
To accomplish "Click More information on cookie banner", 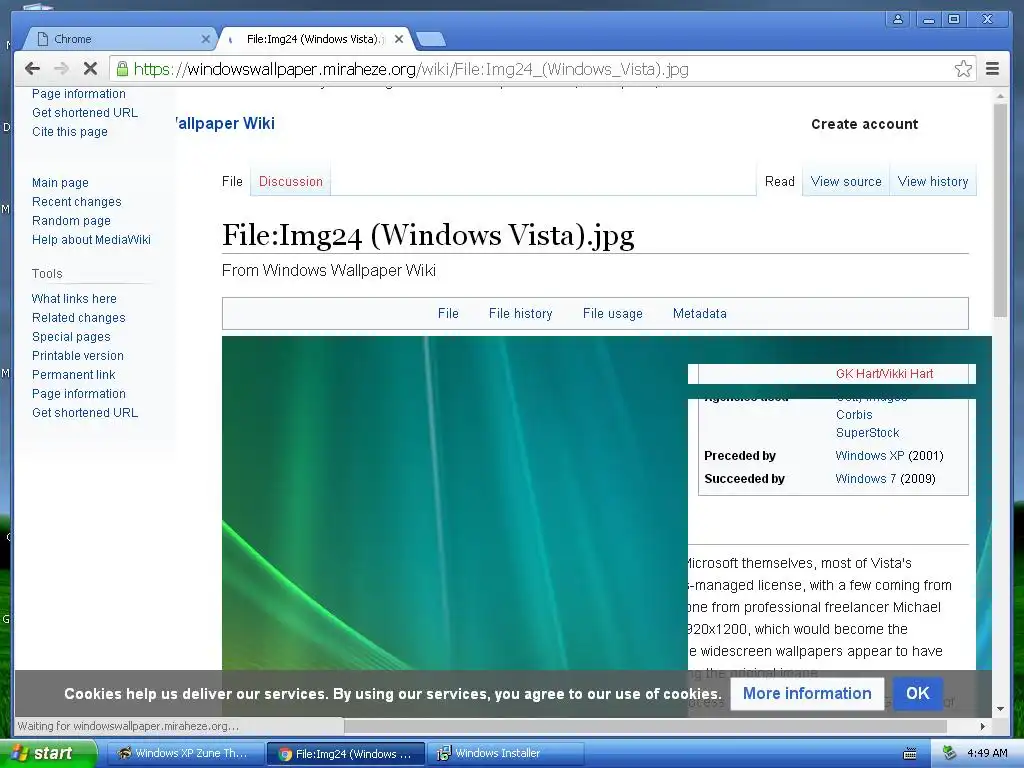I will coord(807,694).
